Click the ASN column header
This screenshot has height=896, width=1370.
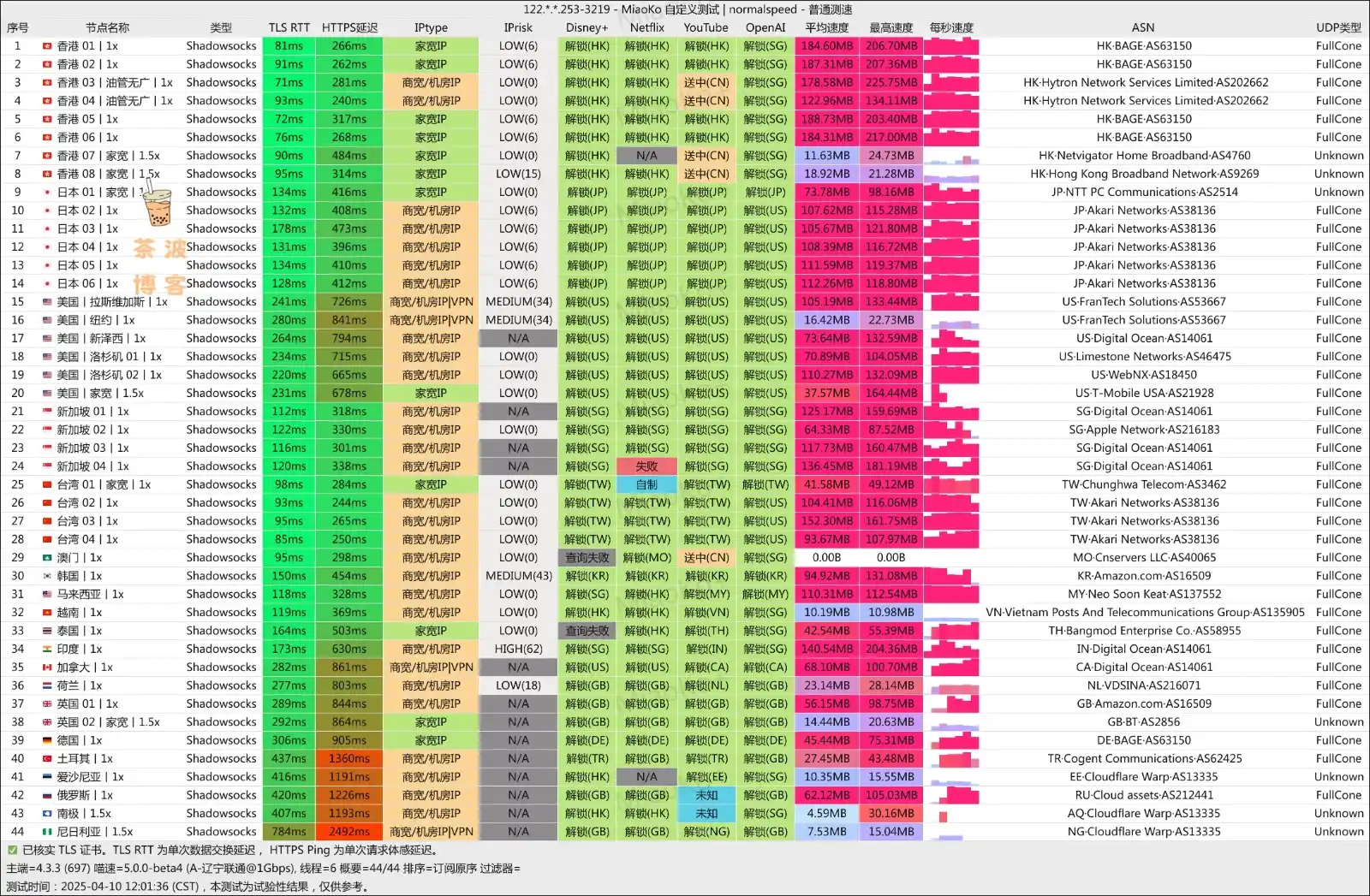coord(1143,27)
